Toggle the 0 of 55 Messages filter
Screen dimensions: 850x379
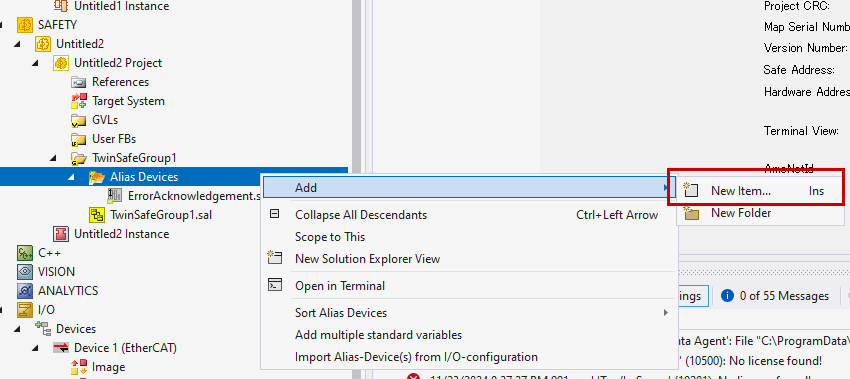coord(775,296)
